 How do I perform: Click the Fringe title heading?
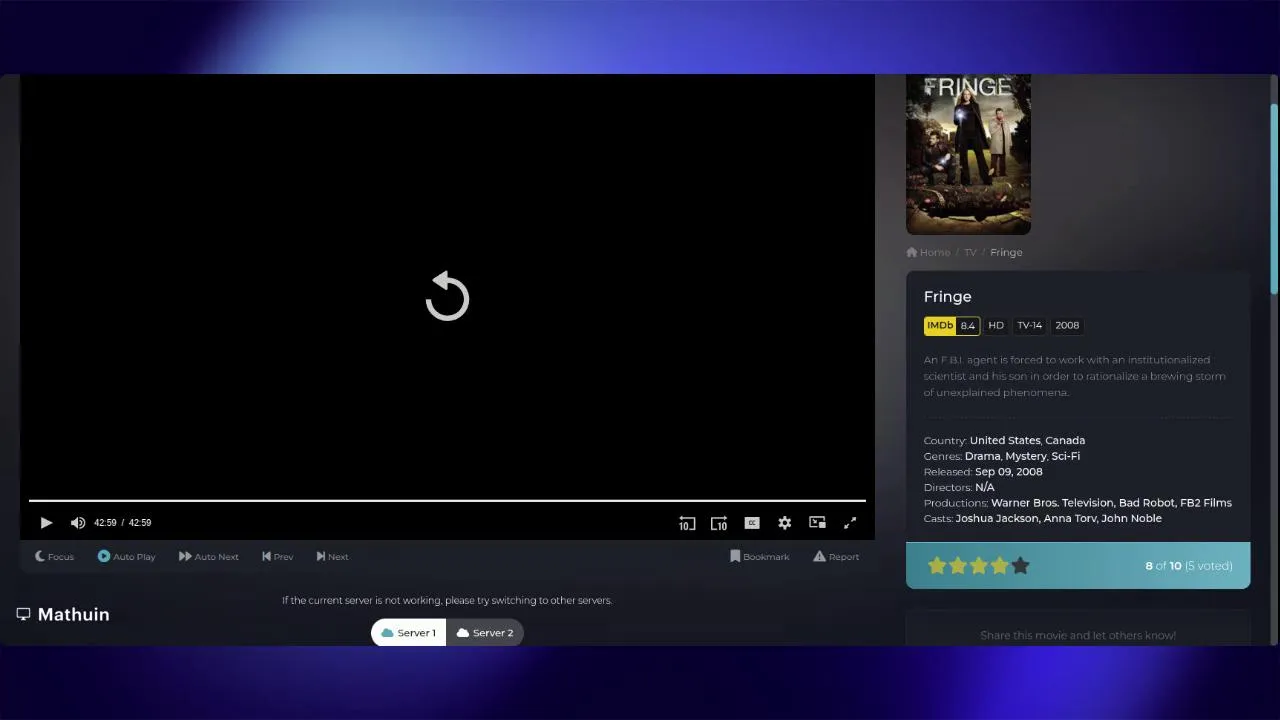click(947, 297)
